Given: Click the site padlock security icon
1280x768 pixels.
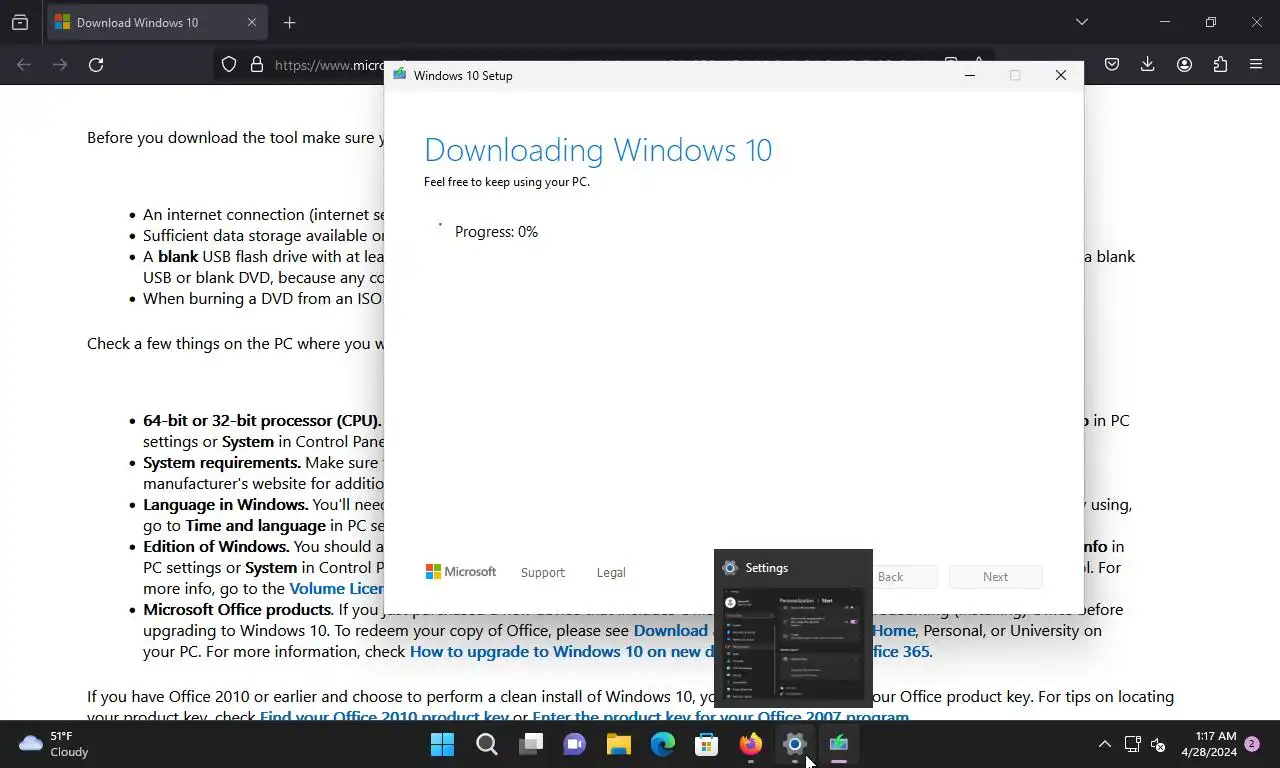Looking at the screenshot, I should [x=257, y=64].
